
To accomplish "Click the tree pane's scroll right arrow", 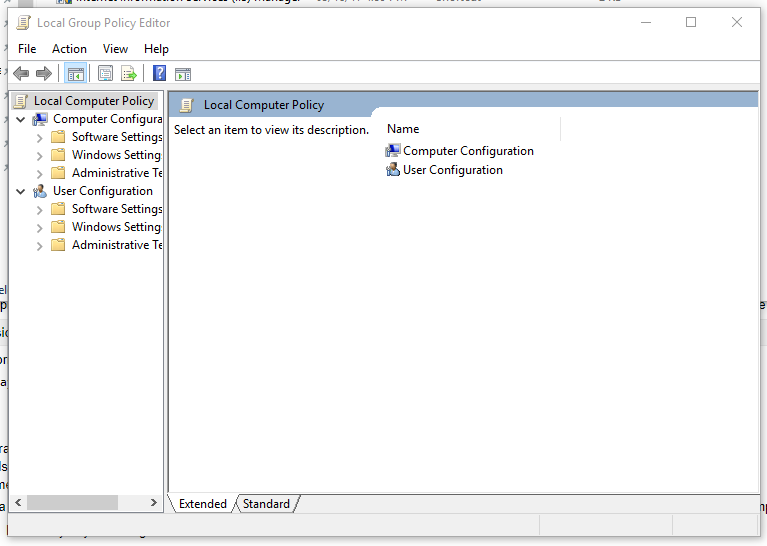I will click(153, 503).
